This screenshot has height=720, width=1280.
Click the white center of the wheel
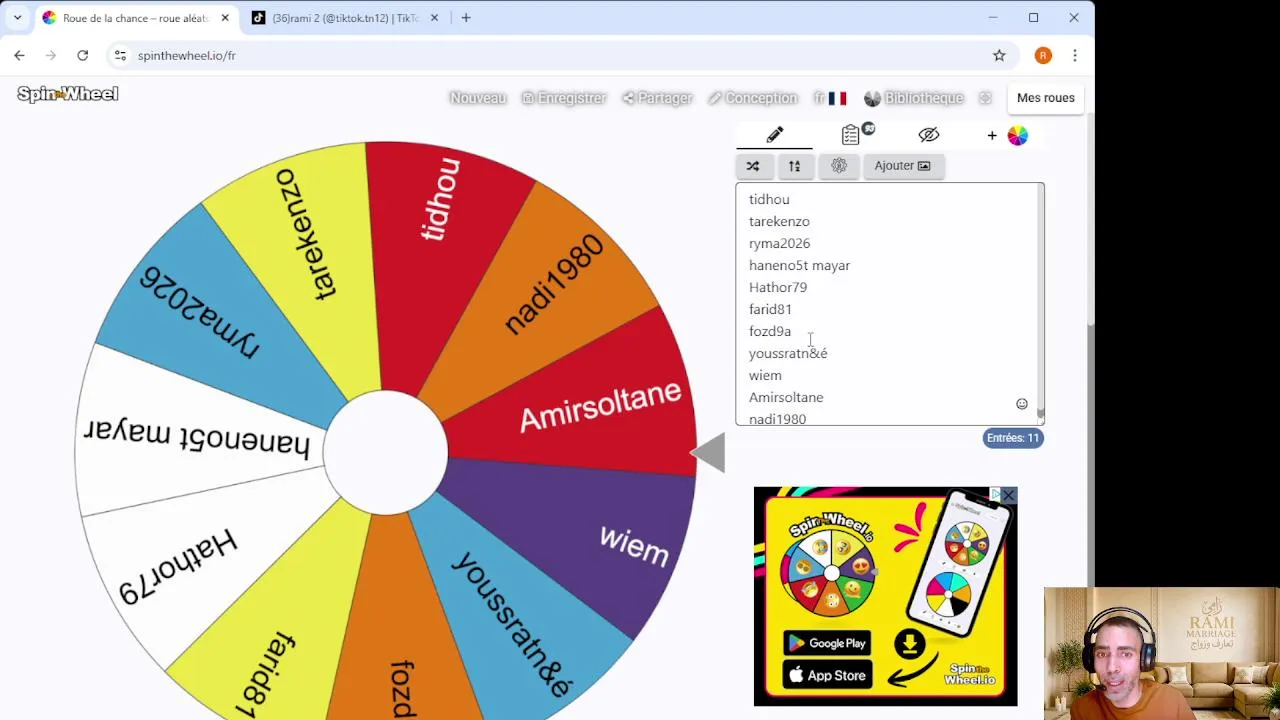coord(385,453)
